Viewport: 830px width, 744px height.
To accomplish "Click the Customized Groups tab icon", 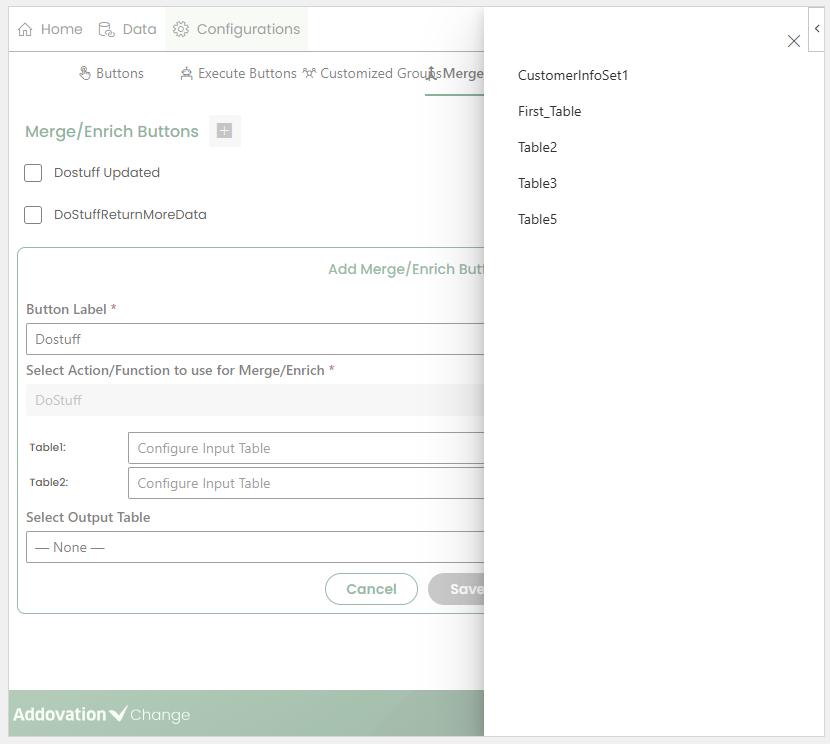I will pyautogui.click(x=309, y=74).
